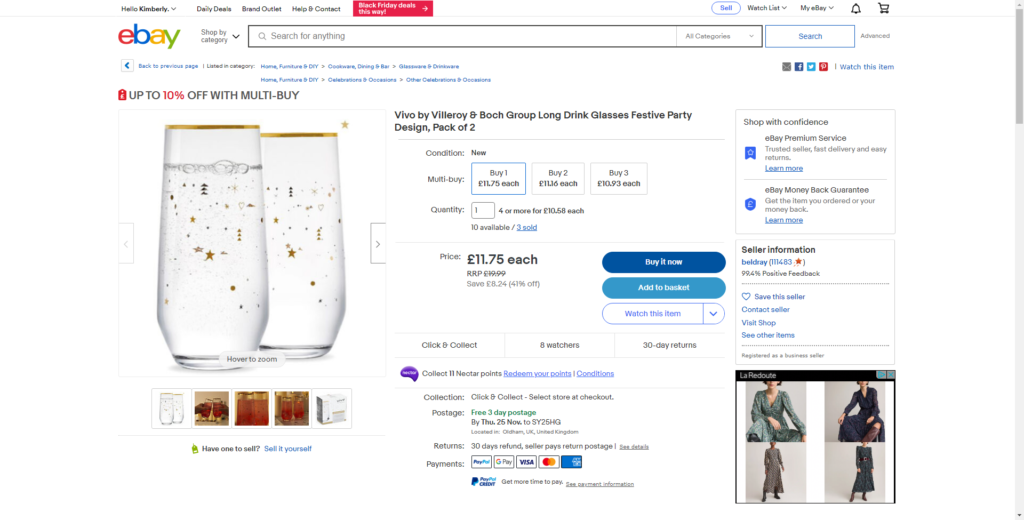1024x520 pixels.
Task: Open the All Categories dropdown
Action: 719,36
